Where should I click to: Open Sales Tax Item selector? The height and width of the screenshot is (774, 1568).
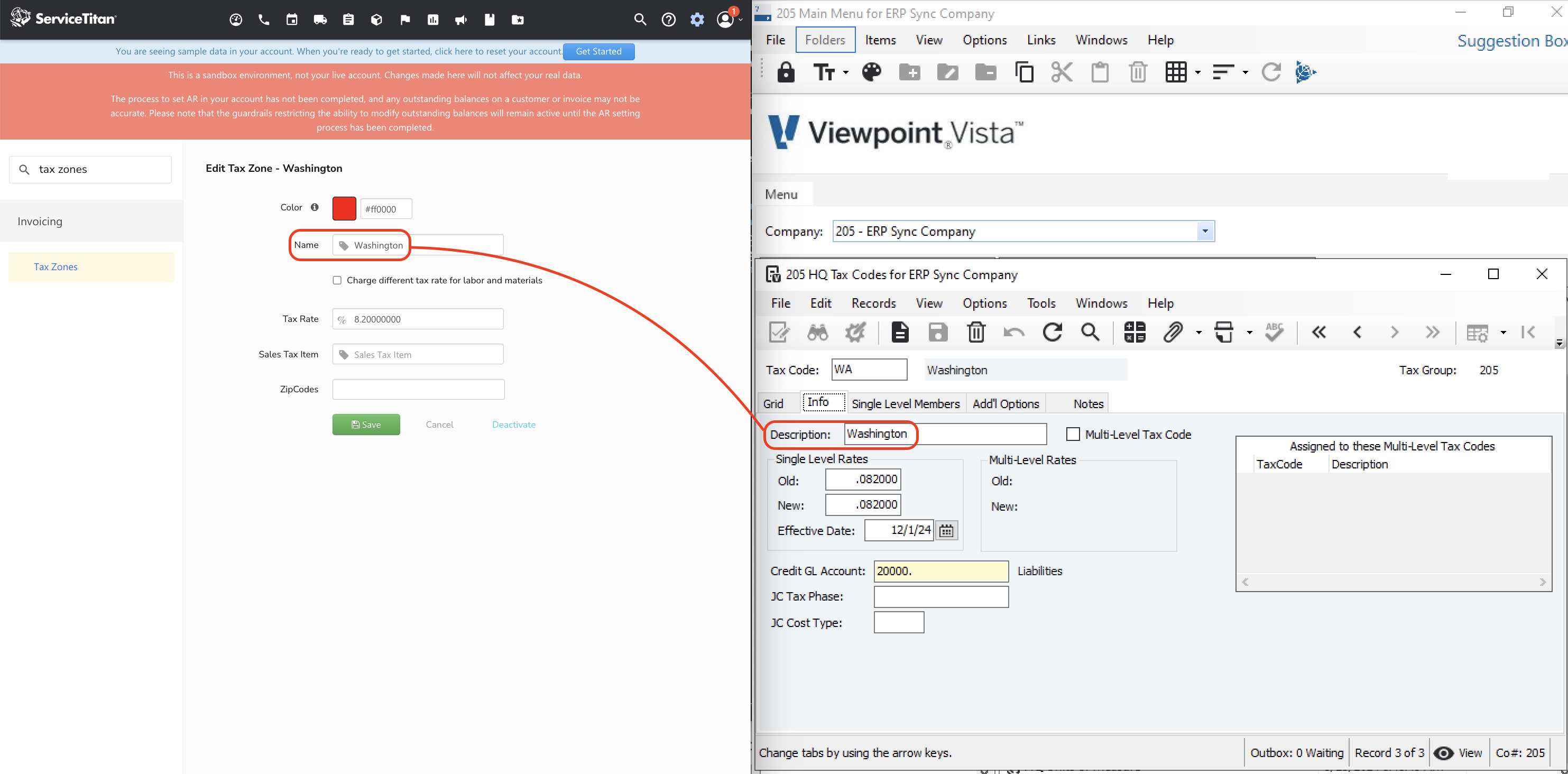click(418, 355)
